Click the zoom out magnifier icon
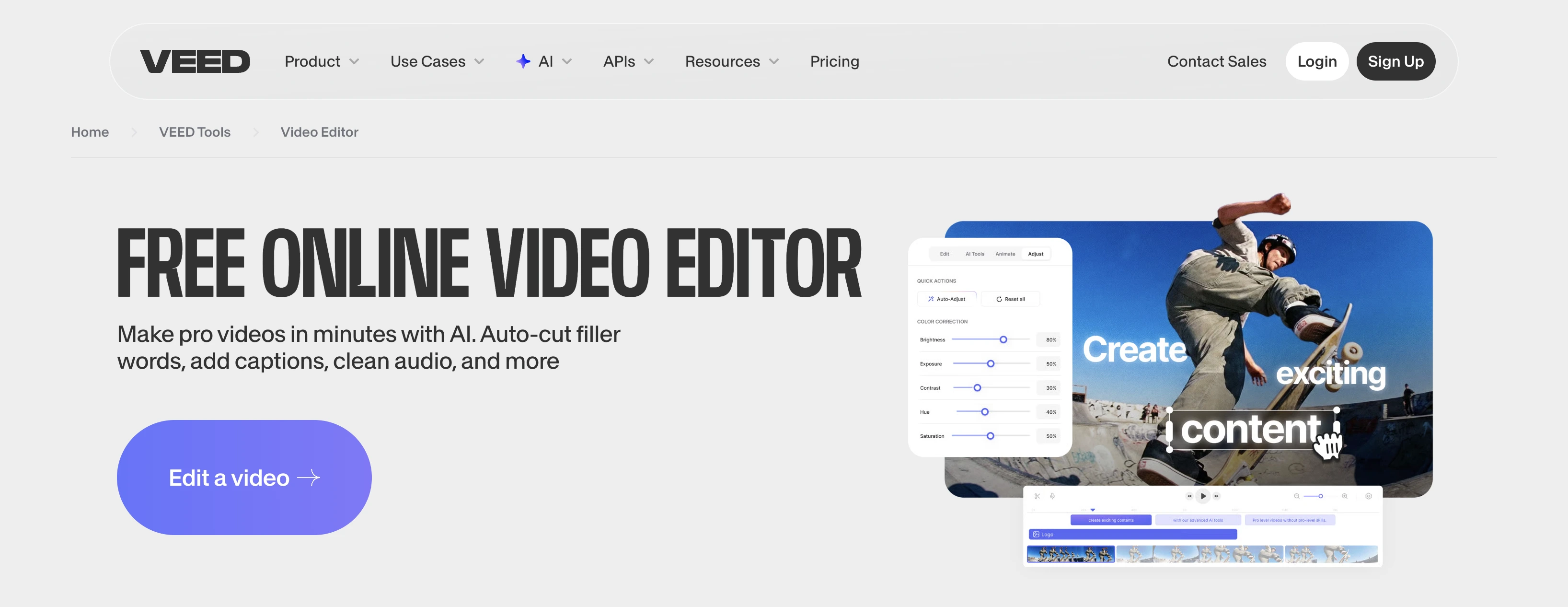1568x607 pixels. point(1296,496)
